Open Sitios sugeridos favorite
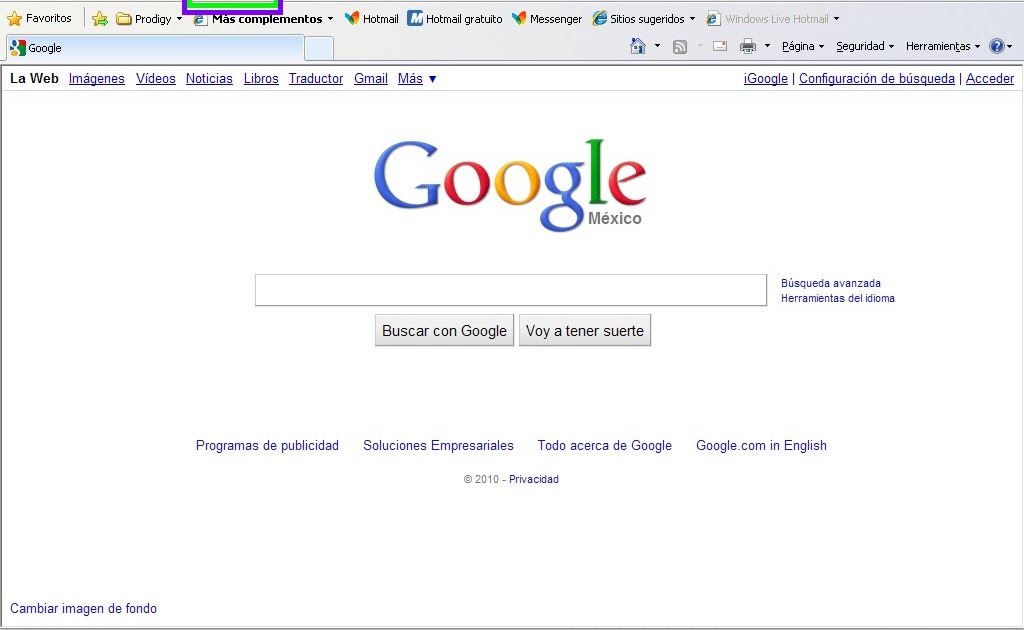 click(x=639, y=19)
